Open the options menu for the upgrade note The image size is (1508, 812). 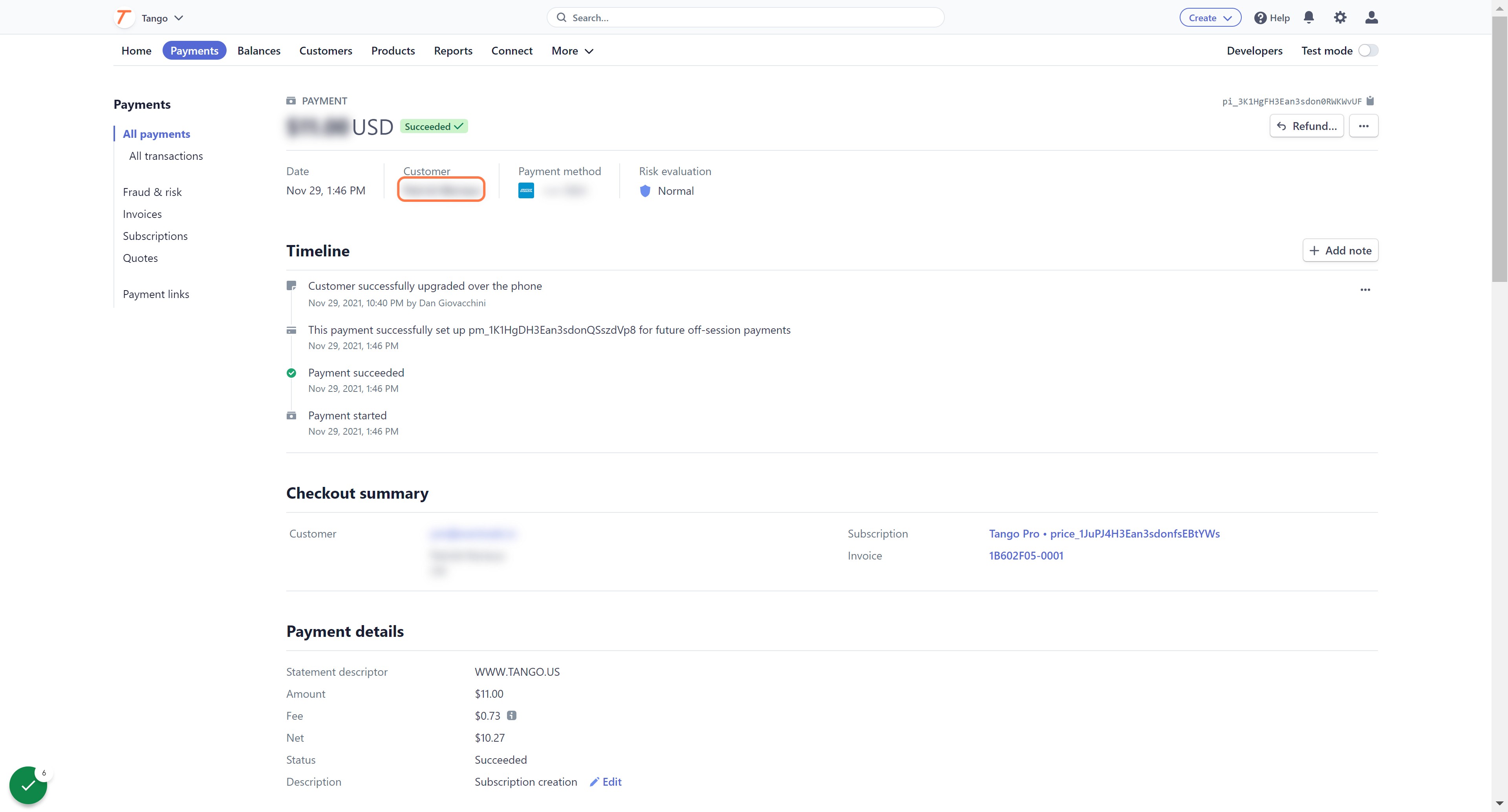coord(1365,290)
